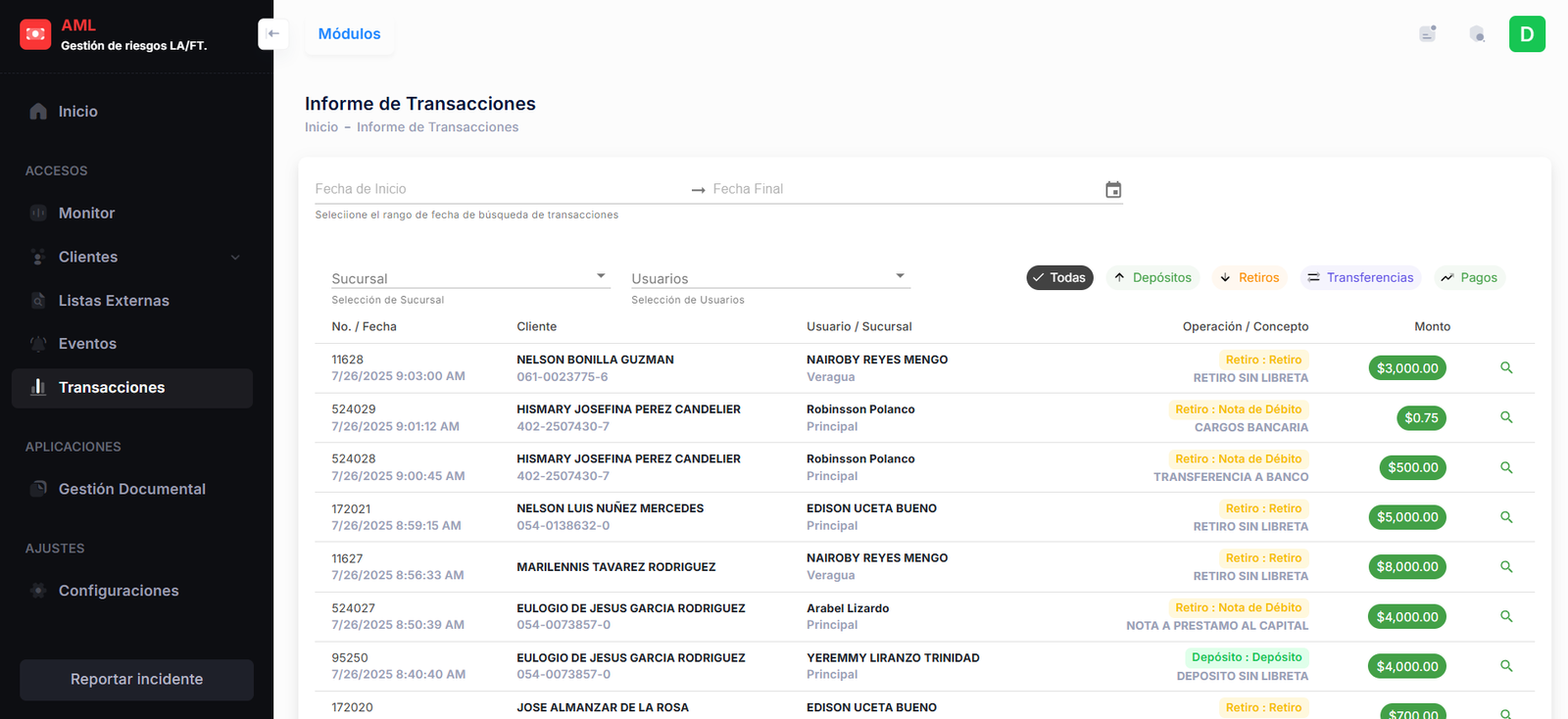
Task: Open the calendar date picker icon
Action: (1113, 189)
